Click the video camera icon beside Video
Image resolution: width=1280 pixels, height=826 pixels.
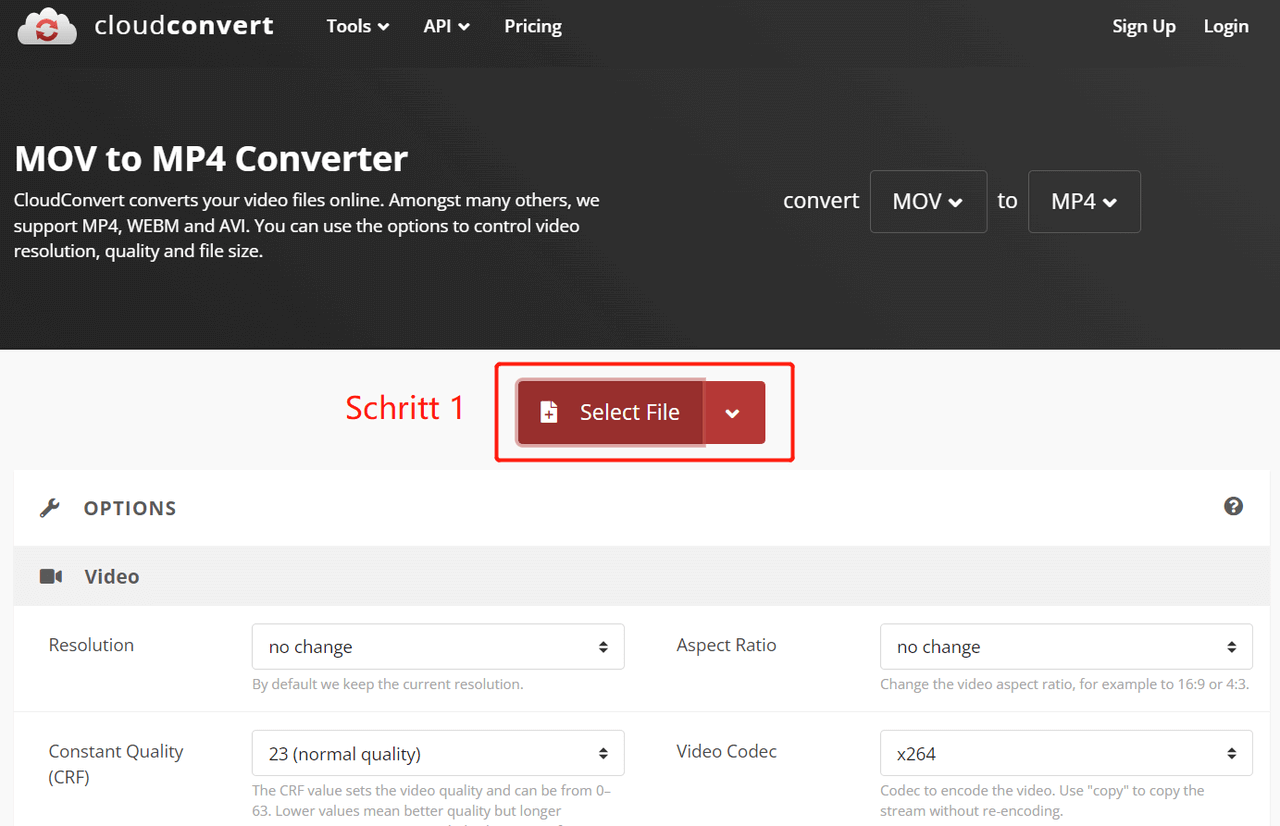51,576
